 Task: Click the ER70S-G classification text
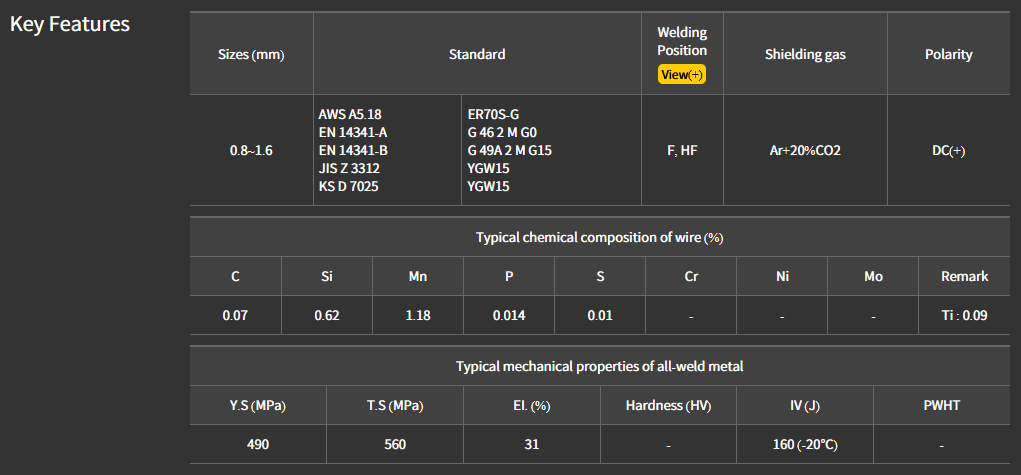tap(494, 115)
